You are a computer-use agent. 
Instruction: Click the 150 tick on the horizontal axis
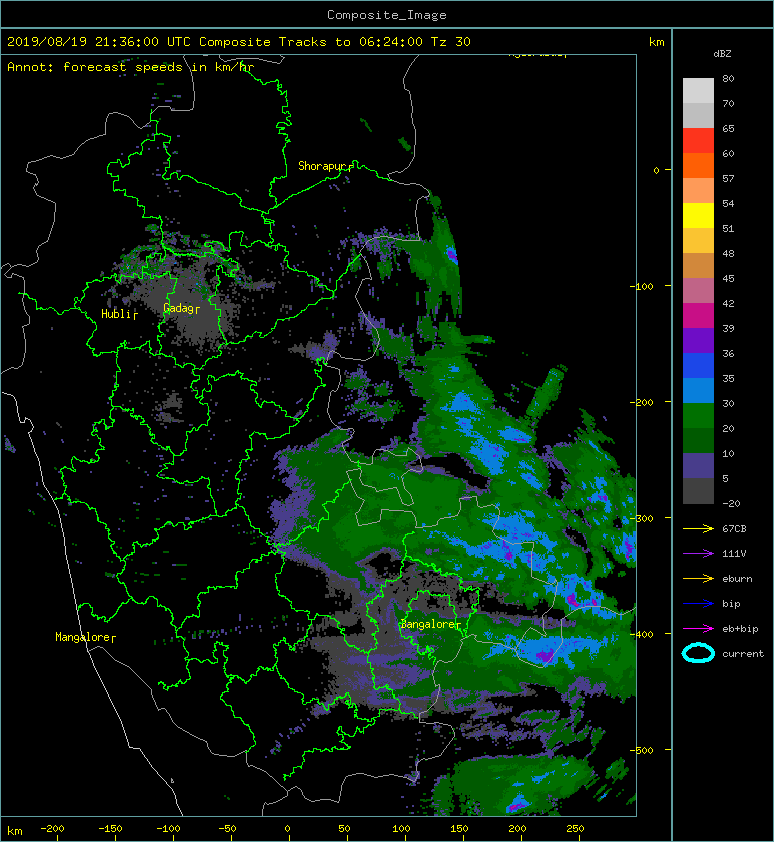[459, 829]
